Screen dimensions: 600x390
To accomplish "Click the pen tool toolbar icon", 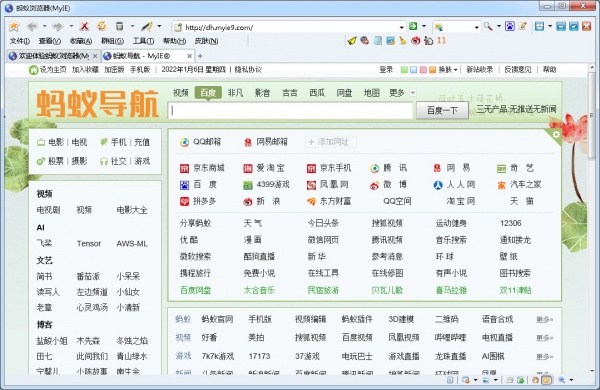I will click(x=147, y=26).
